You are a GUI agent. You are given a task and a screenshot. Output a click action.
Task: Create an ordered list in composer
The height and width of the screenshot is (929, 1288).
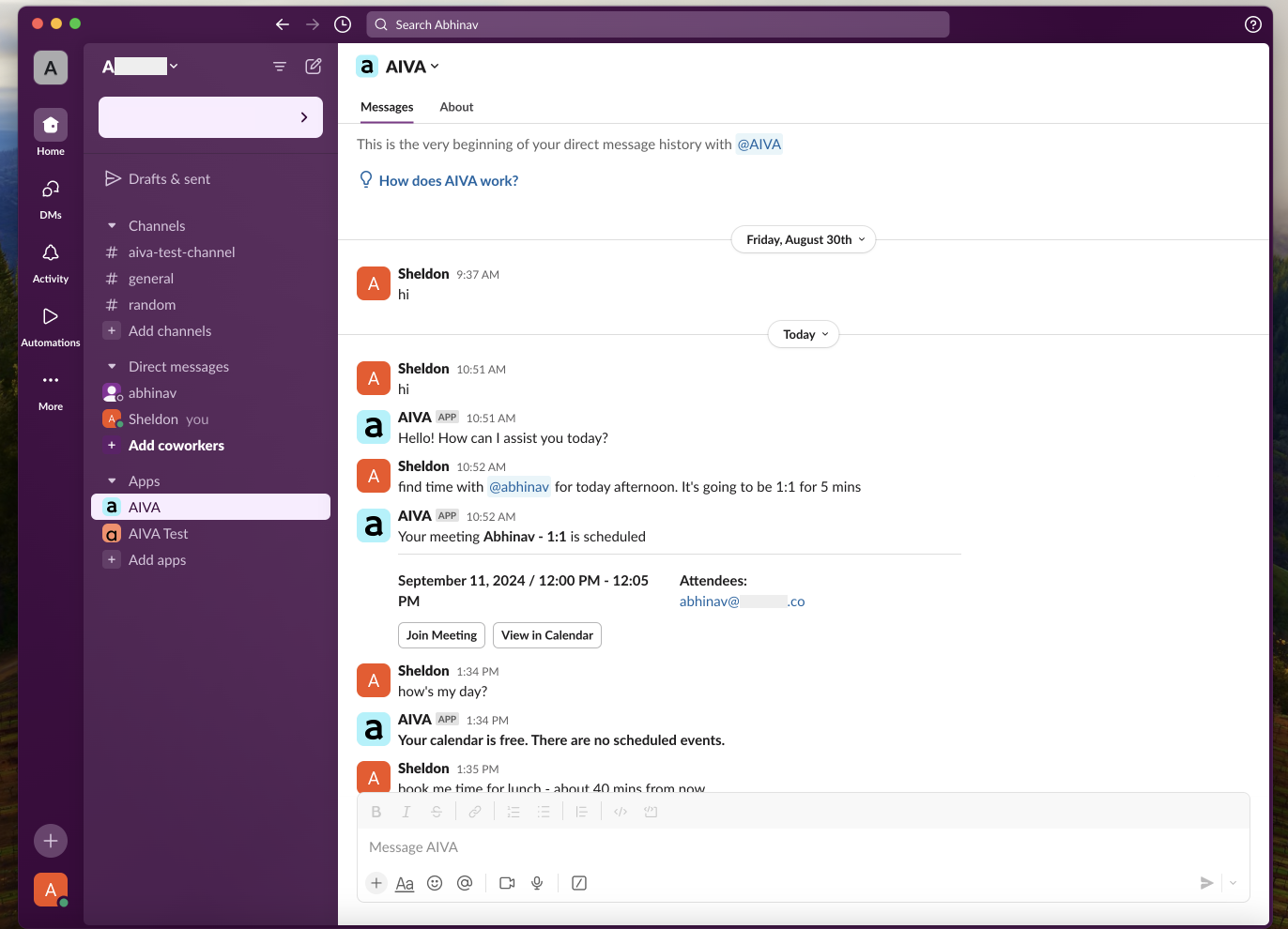[x=514, y=812]
